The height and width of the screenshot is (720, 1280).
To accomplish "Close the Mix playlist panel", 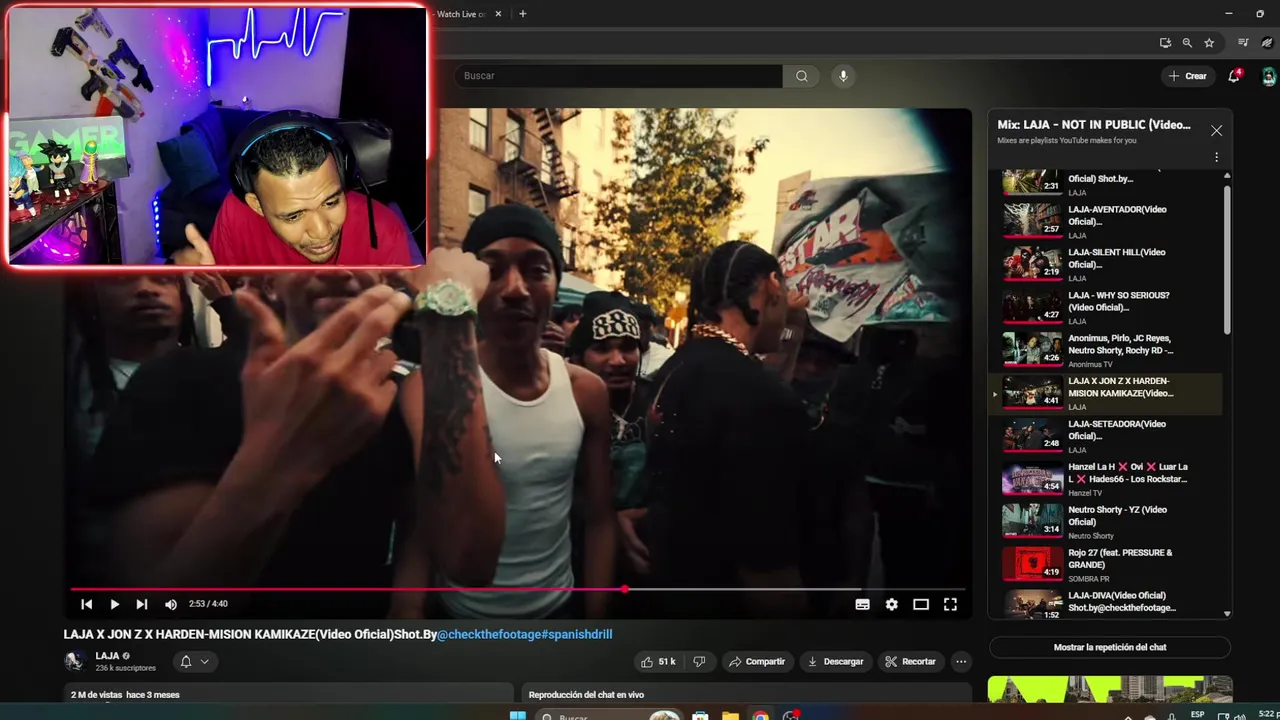I will tap(1216, 131).
